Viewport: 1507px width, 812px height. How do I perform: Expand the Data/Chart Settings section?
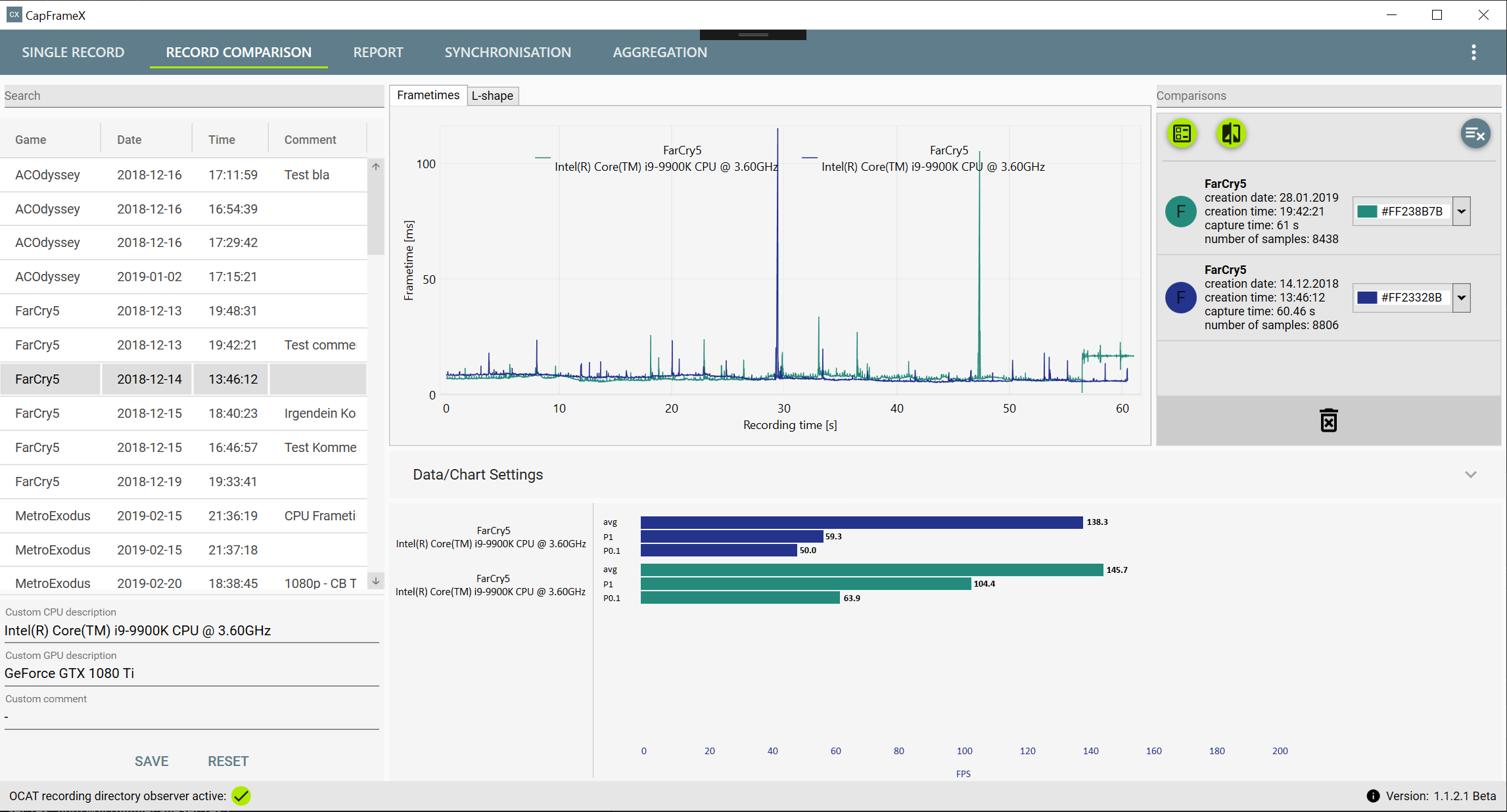click(1470, 474)
